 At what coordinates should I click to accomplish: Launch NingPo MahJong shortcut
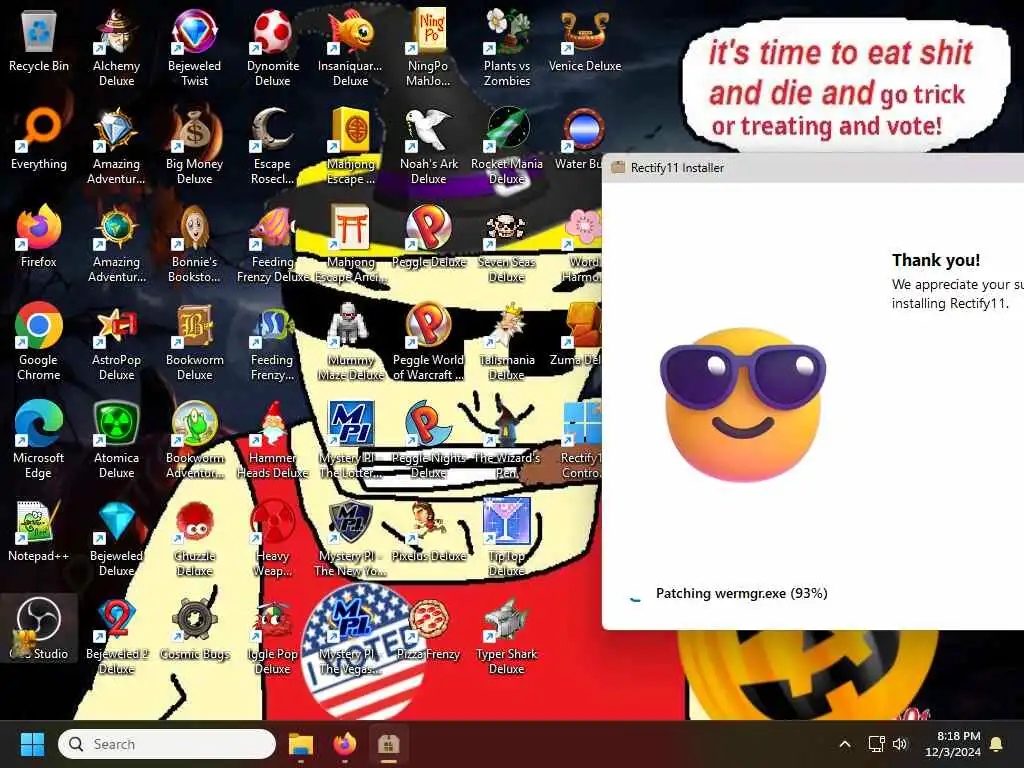pos(428,48)
